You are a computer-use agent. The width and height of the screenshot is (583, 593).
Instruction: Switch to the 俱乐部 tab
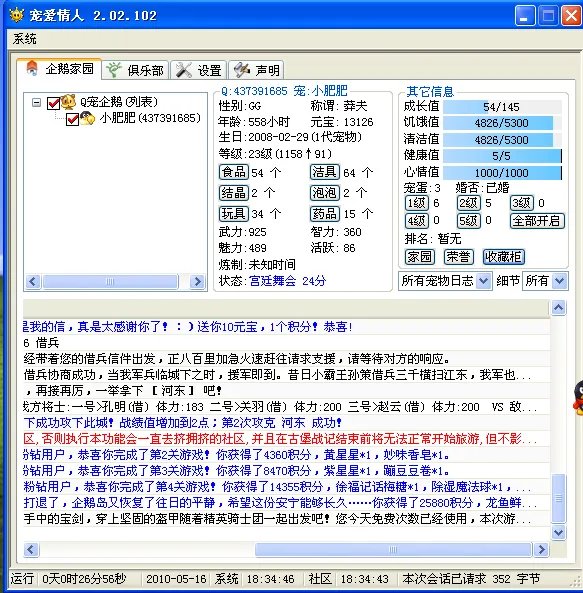click(135, 70)
